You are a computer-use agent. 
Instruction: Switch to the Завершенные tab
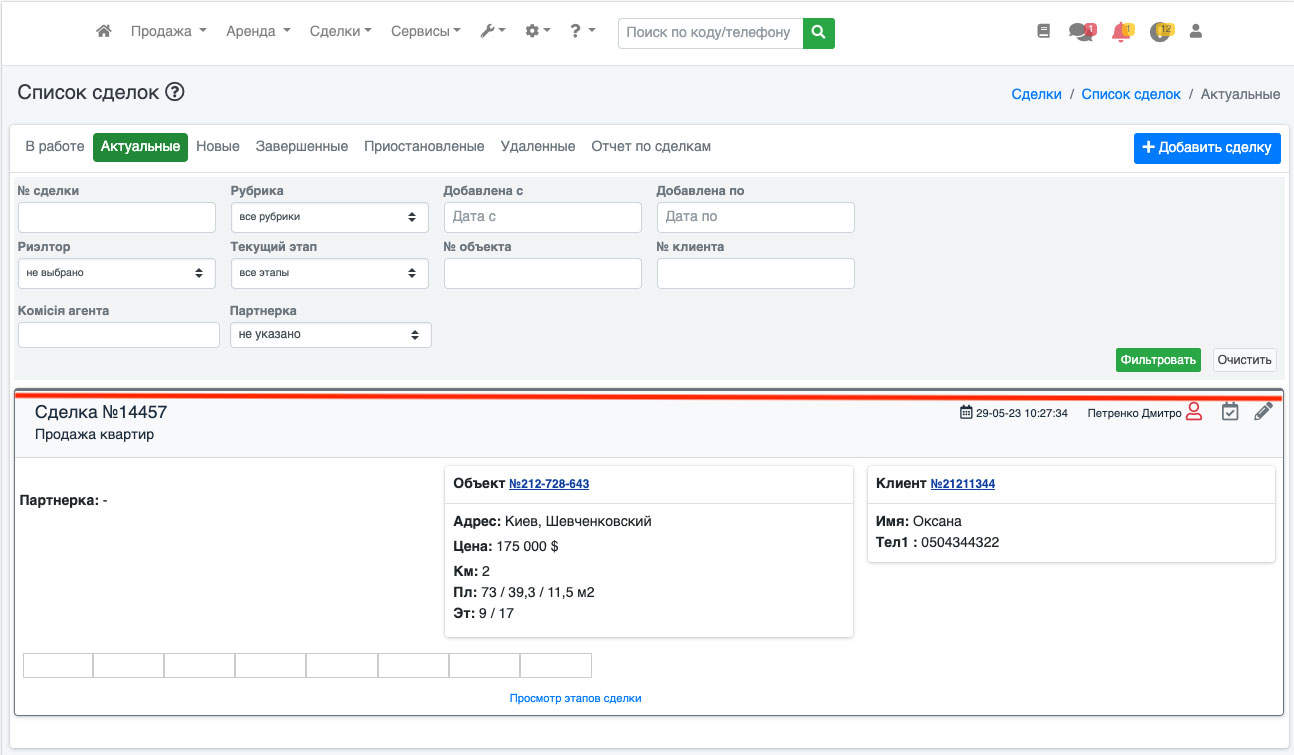[x=301, y=146]
